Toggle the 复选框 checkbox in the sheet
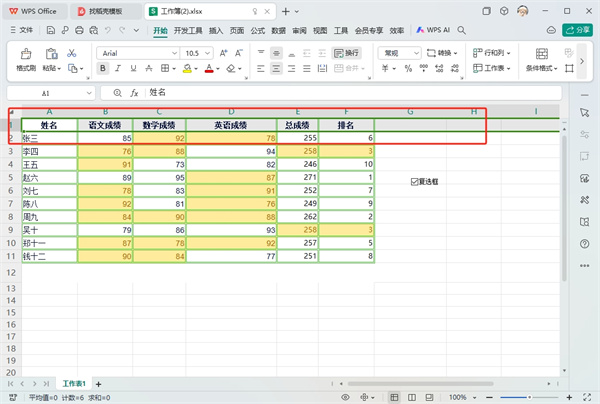 pos(414,181)
